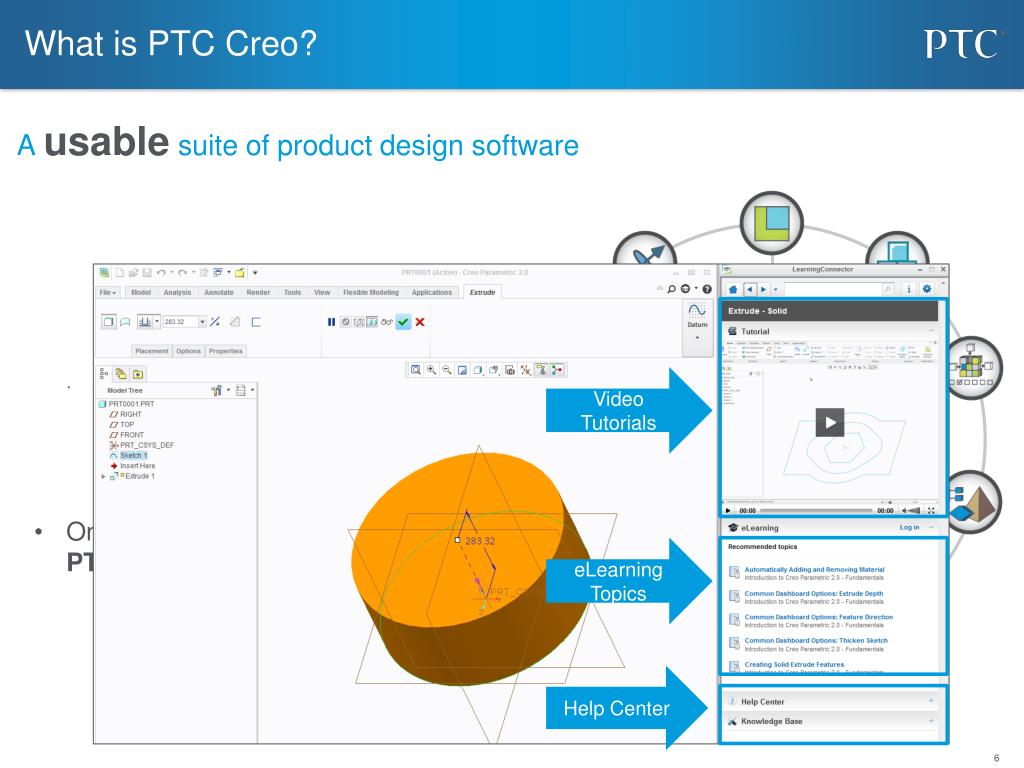Click the glasses verify feature icon
This screenshot has height=768, width=1024.
[387, 322]
